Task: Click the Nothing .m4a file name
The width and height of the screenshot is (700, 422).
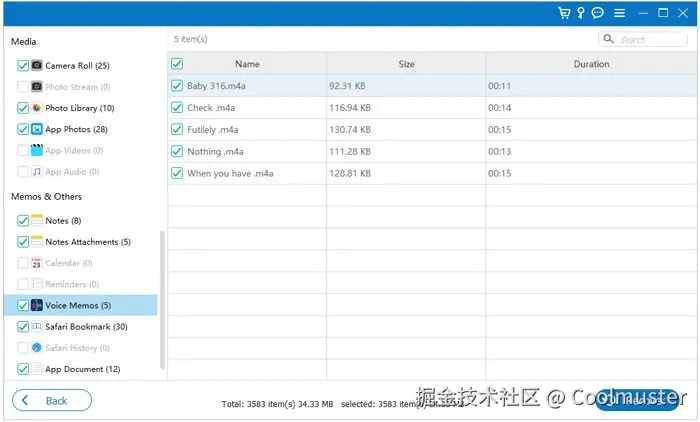Action: point(215,151)
